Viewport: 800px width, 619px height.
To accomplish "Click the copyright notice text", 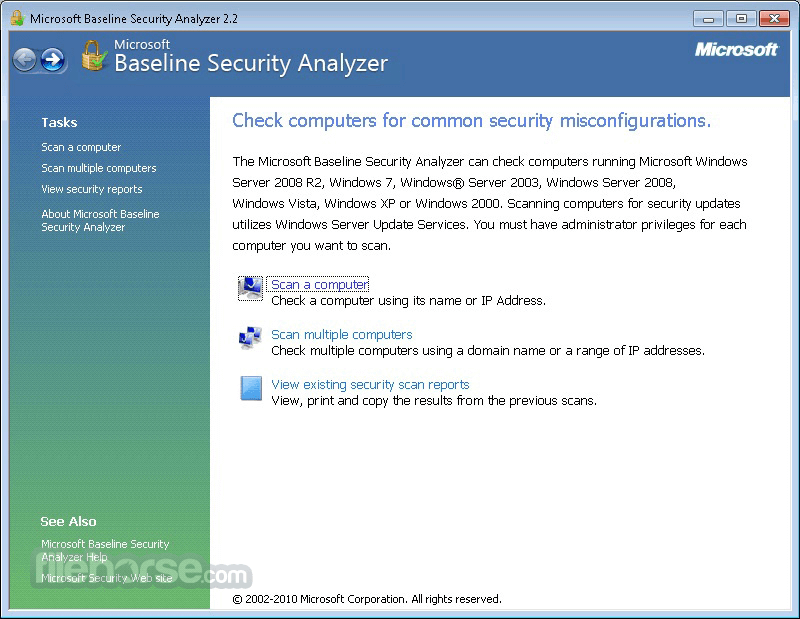I will pos(367,599).
